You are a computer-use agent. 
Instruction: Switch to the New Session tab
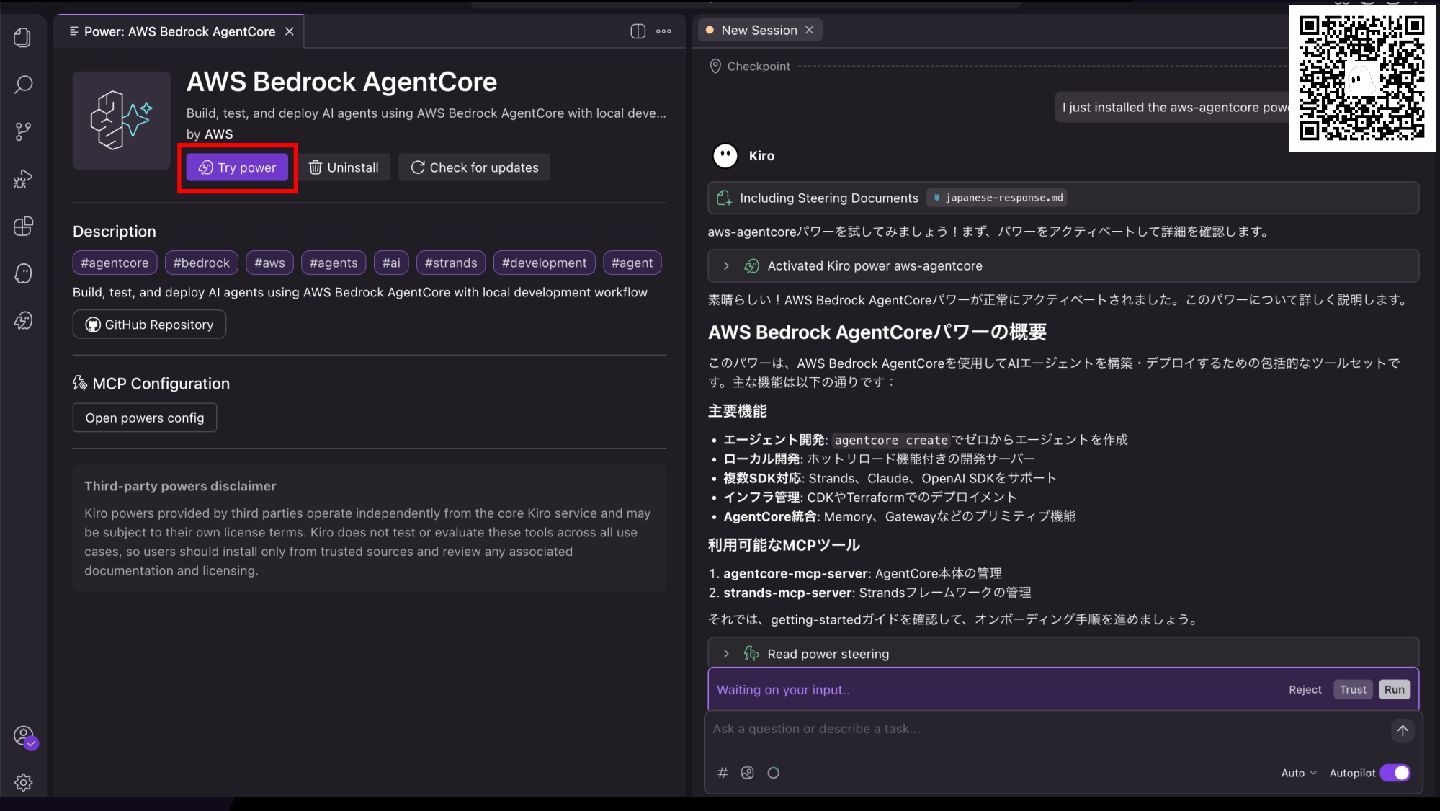click(759, 30)
